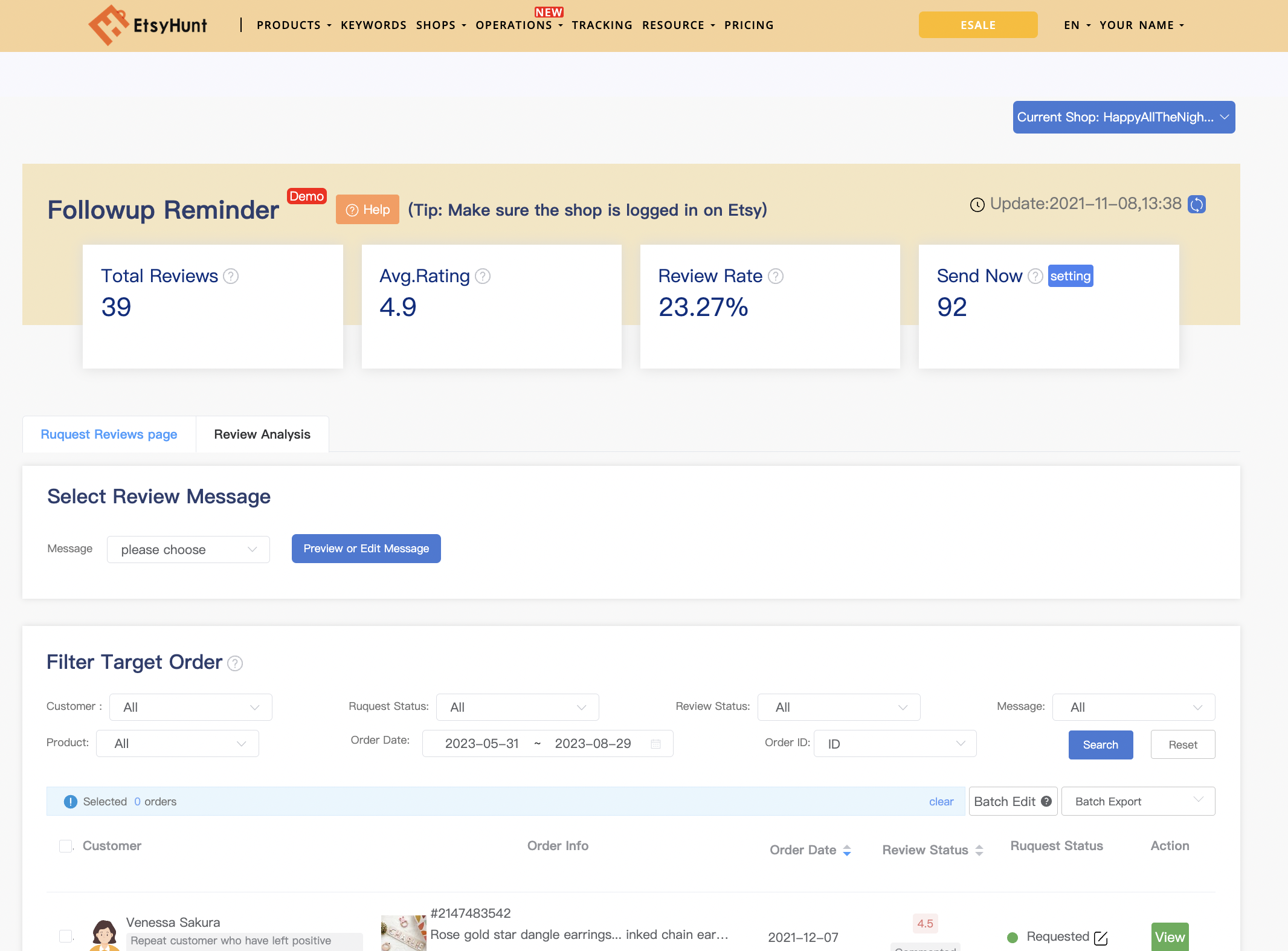
Task: Switch to Review Analysis tab
Action: click(x=262, y=434)
